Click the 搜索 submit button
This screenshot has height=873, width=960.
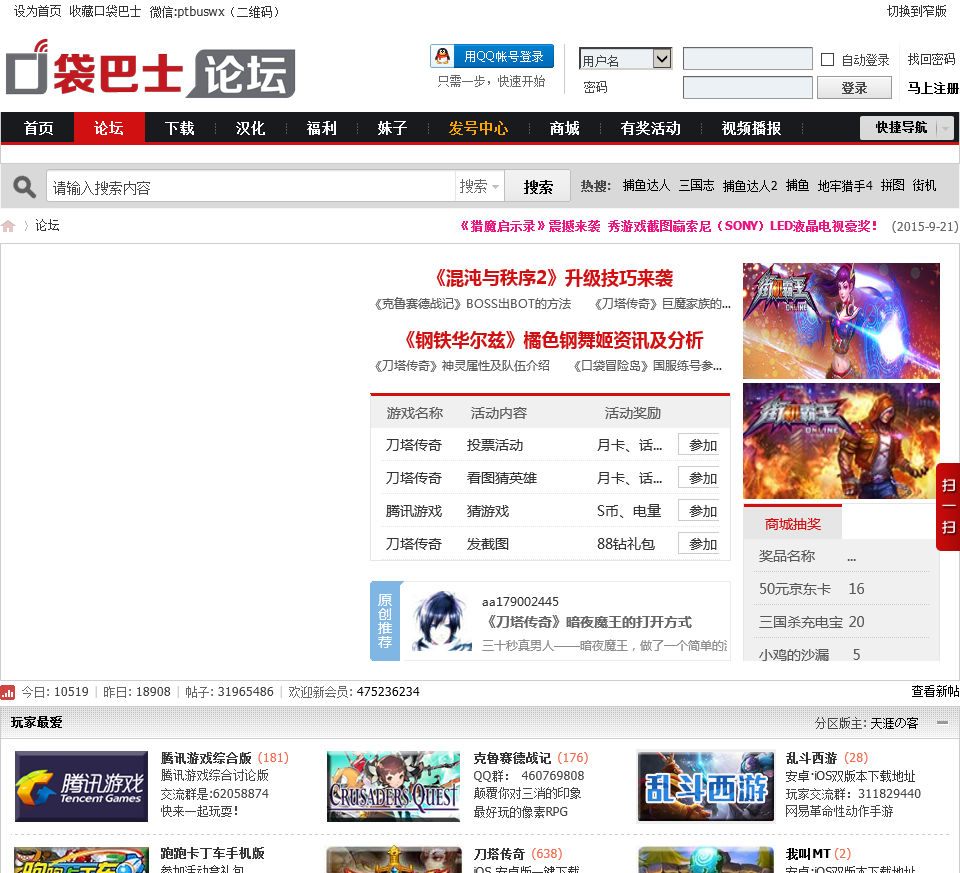coord(538,187)
